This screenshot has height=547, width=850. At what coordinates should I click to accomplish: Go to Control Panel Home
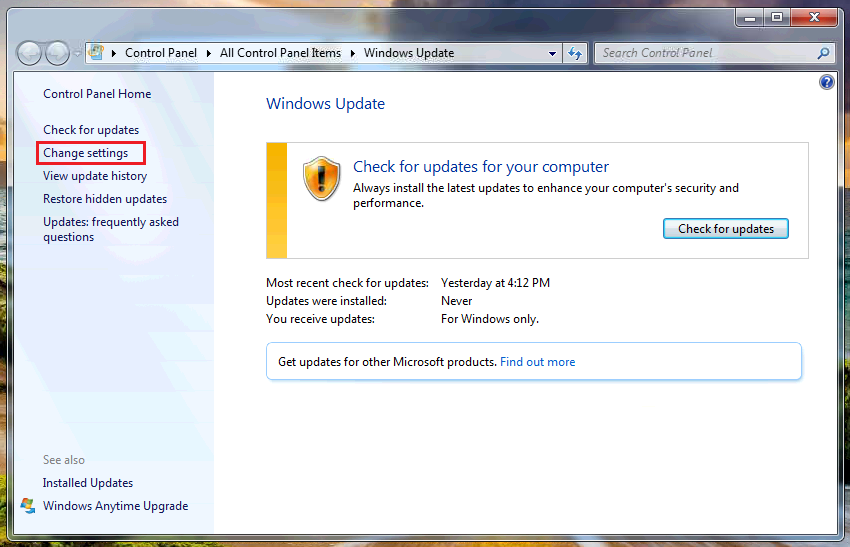click(97, 94)
